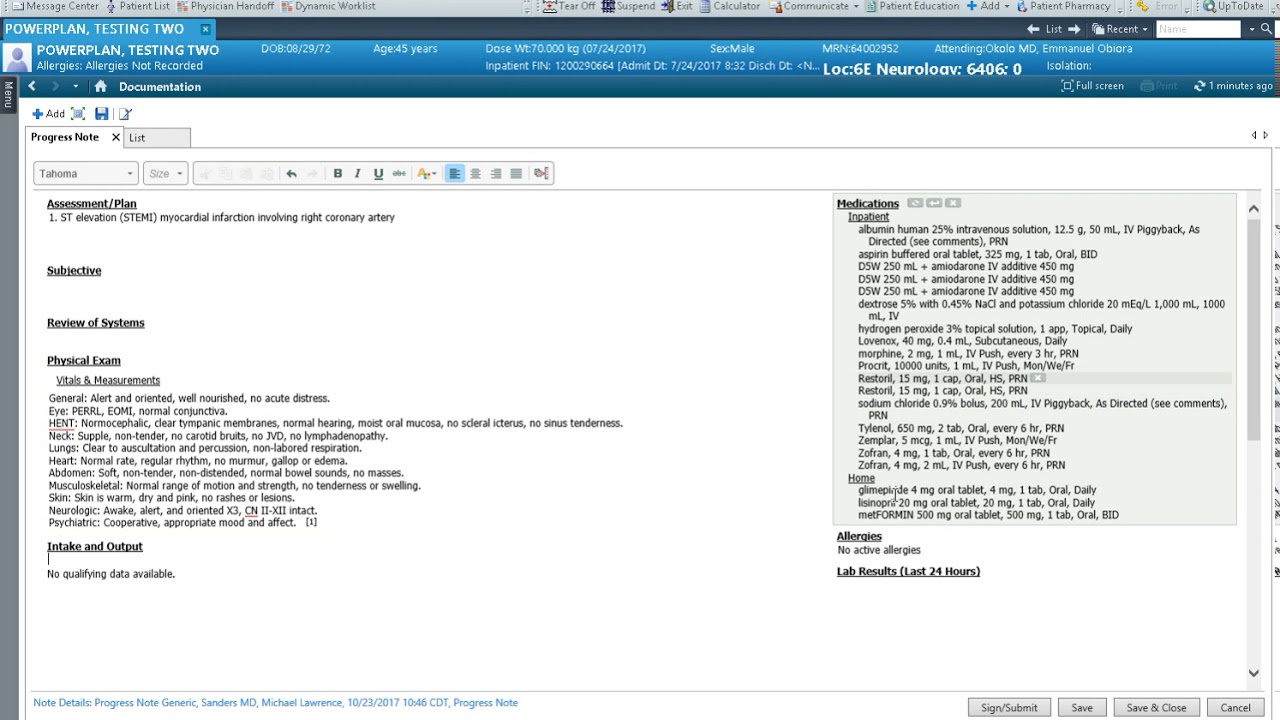Viewport: 1280px width, 720px height.
Task: Click the note vertical scrollbar down arrow
Action: (x=1254, y=673)
